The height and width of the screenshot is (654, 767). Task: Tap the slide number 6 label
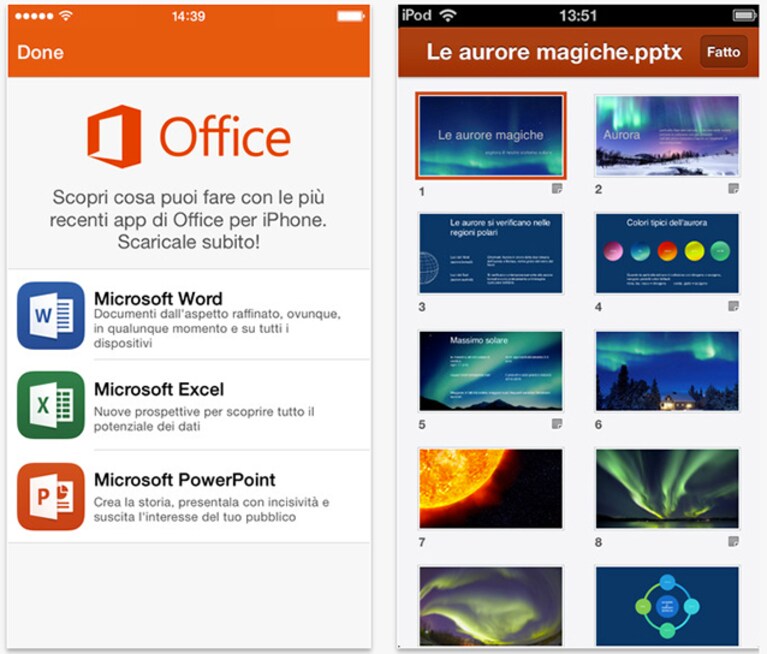pyautogui.click(x=598, y=425)
